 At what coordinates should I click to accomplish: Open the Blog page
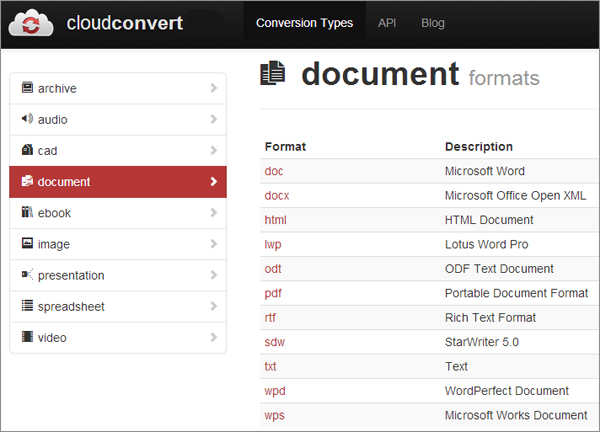click(x=433, y=23)
